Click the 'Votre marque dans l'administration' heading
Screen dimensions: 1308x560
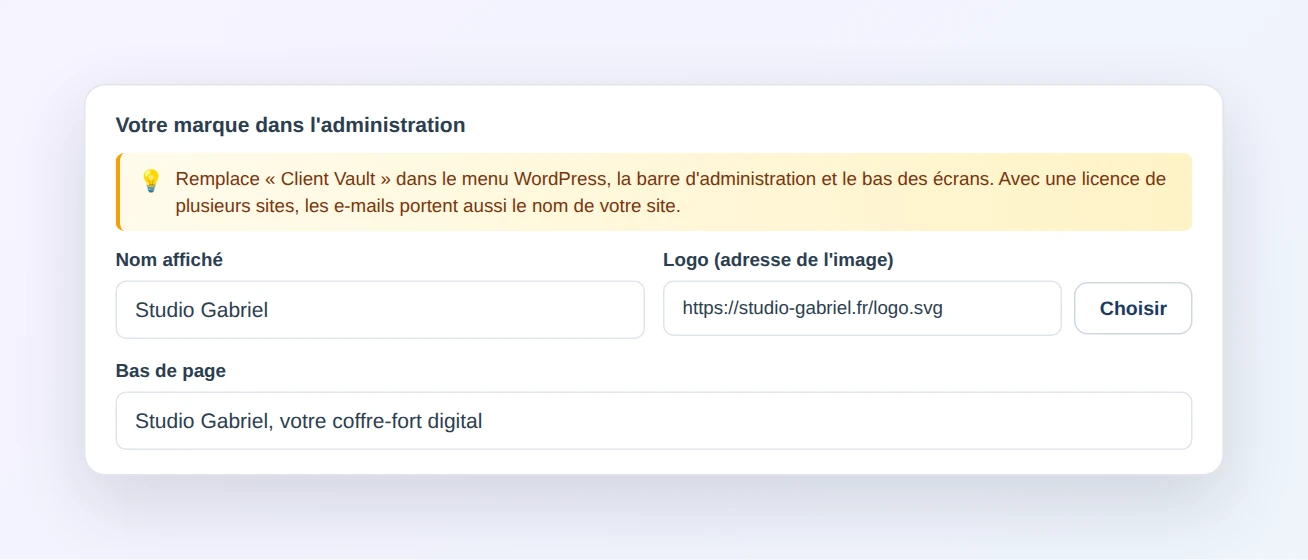[x=291, y=125]
